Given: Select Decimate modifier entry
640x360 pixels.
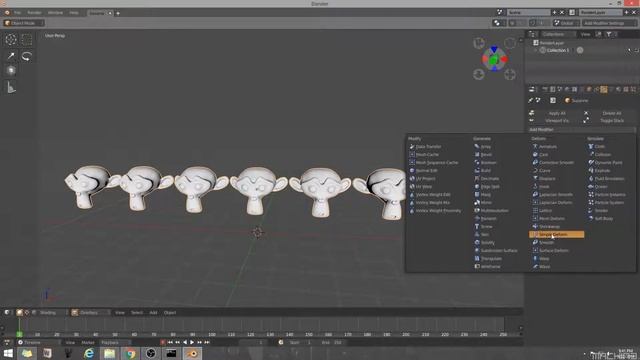Looking at the screenshot, I should click(487, 179).
